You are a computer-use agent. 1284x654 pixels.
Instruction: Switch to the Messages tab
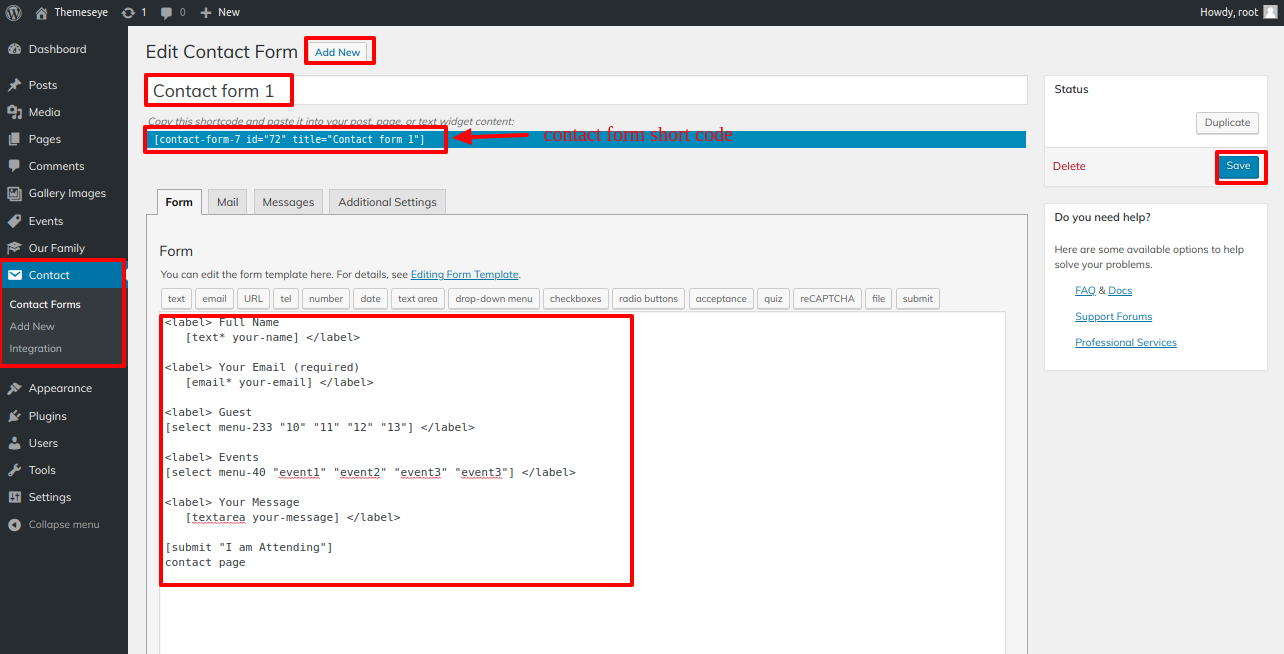tap(288, 202)
